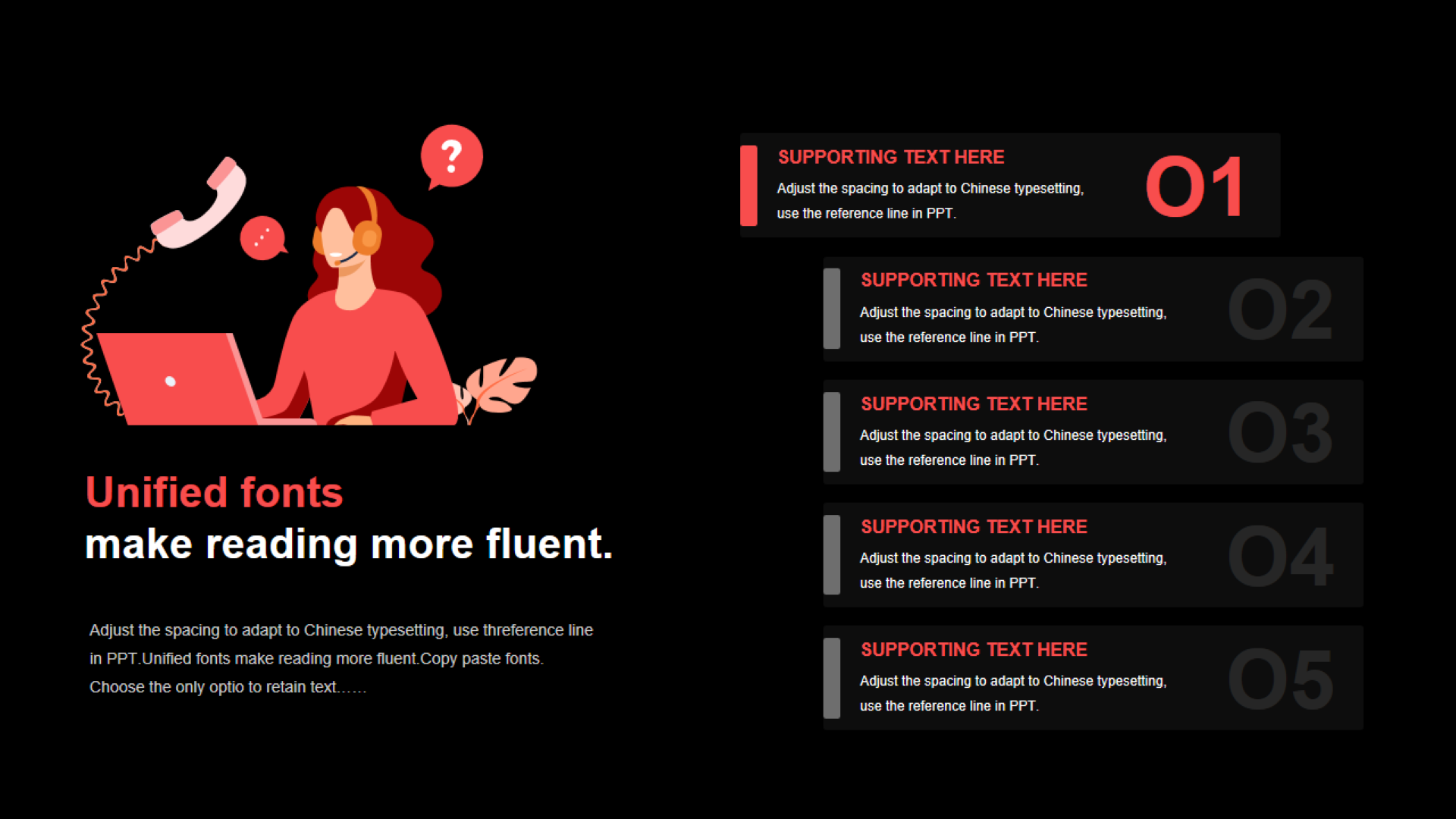Click card 01 description 'Adjust the spacing' text
Viewport: 1456px width, 819px height.
coord(930,201)
